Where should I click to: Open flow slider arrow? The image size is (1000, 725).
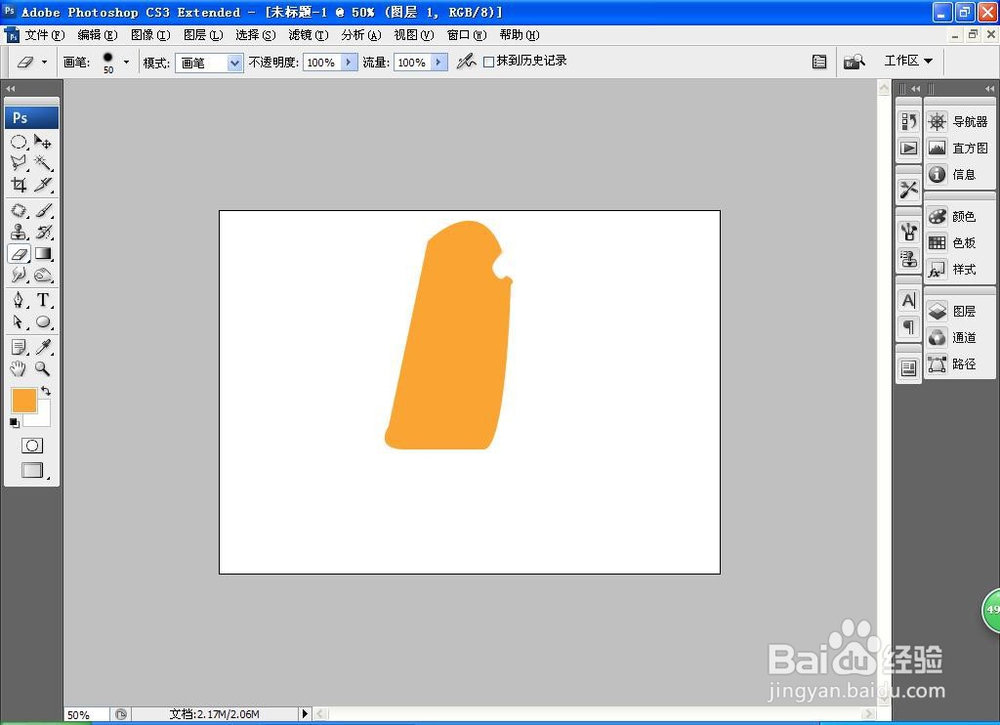click(x=439, y=62)
